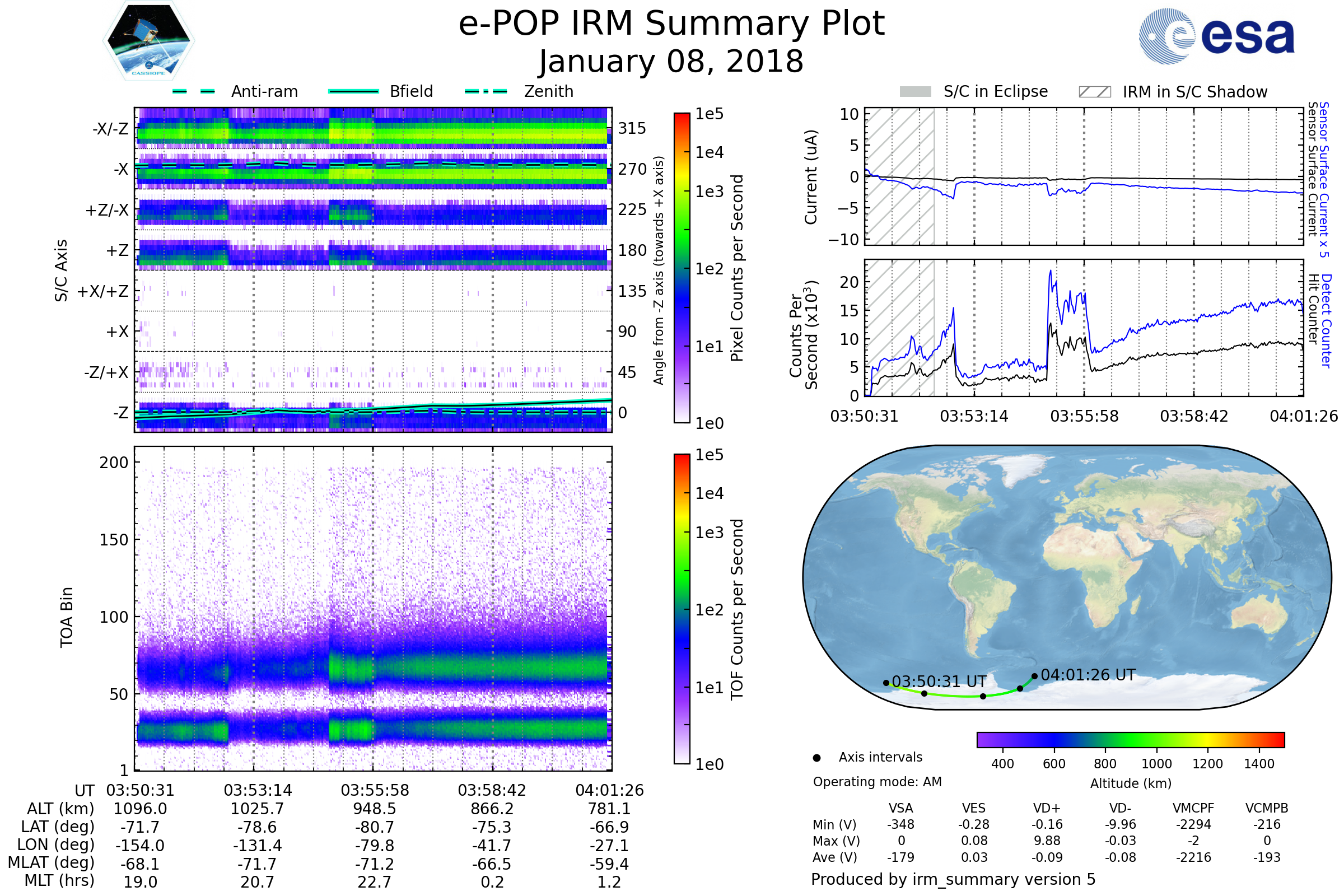Click the IRM in S/C Shadow hatched patch
This screenshot has height=896, width=1344.
[x=1094, y=92]
